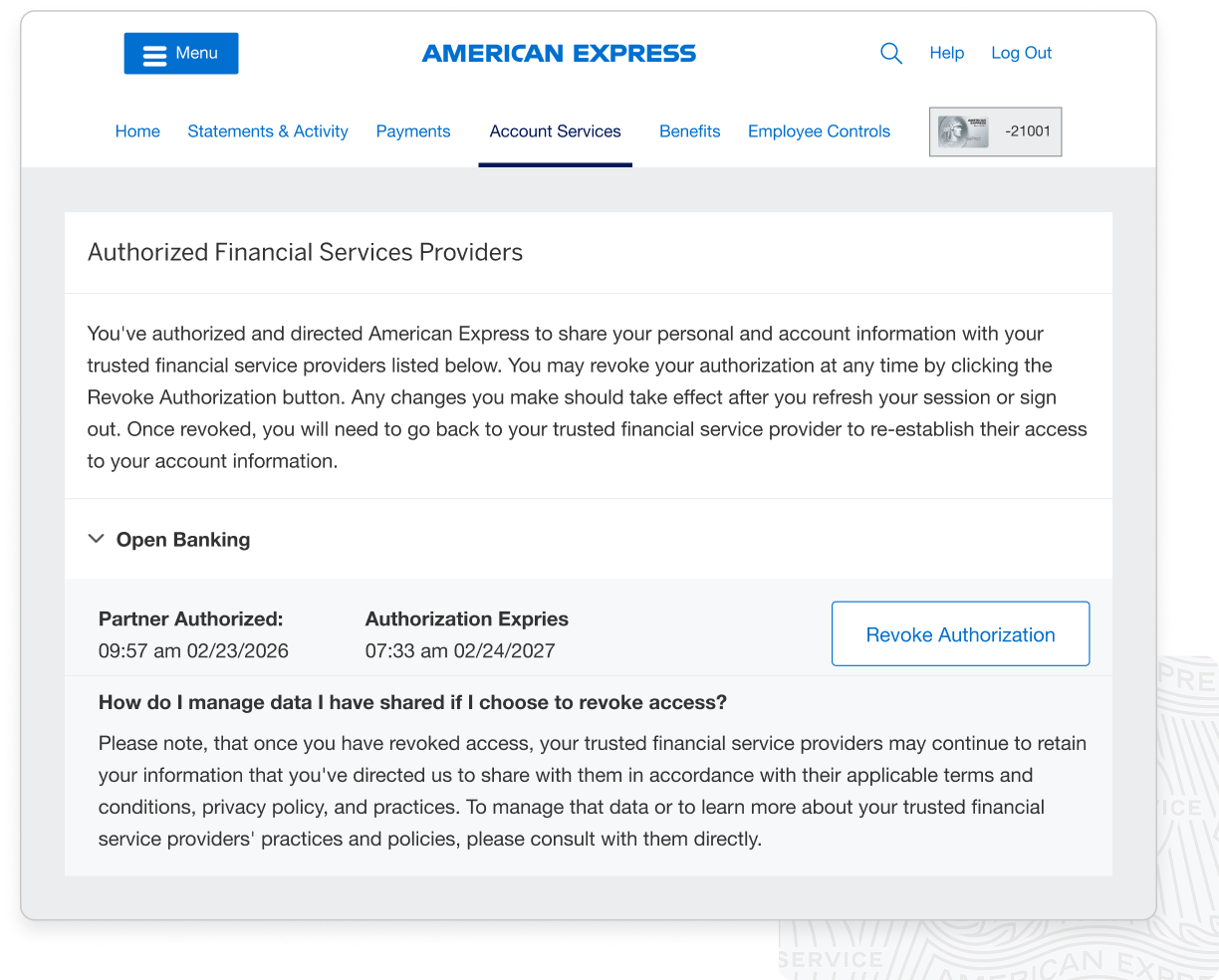Collapse the Open Banking section chevron
Viewport: 1219px width, 980px height.
coord(96,538)
